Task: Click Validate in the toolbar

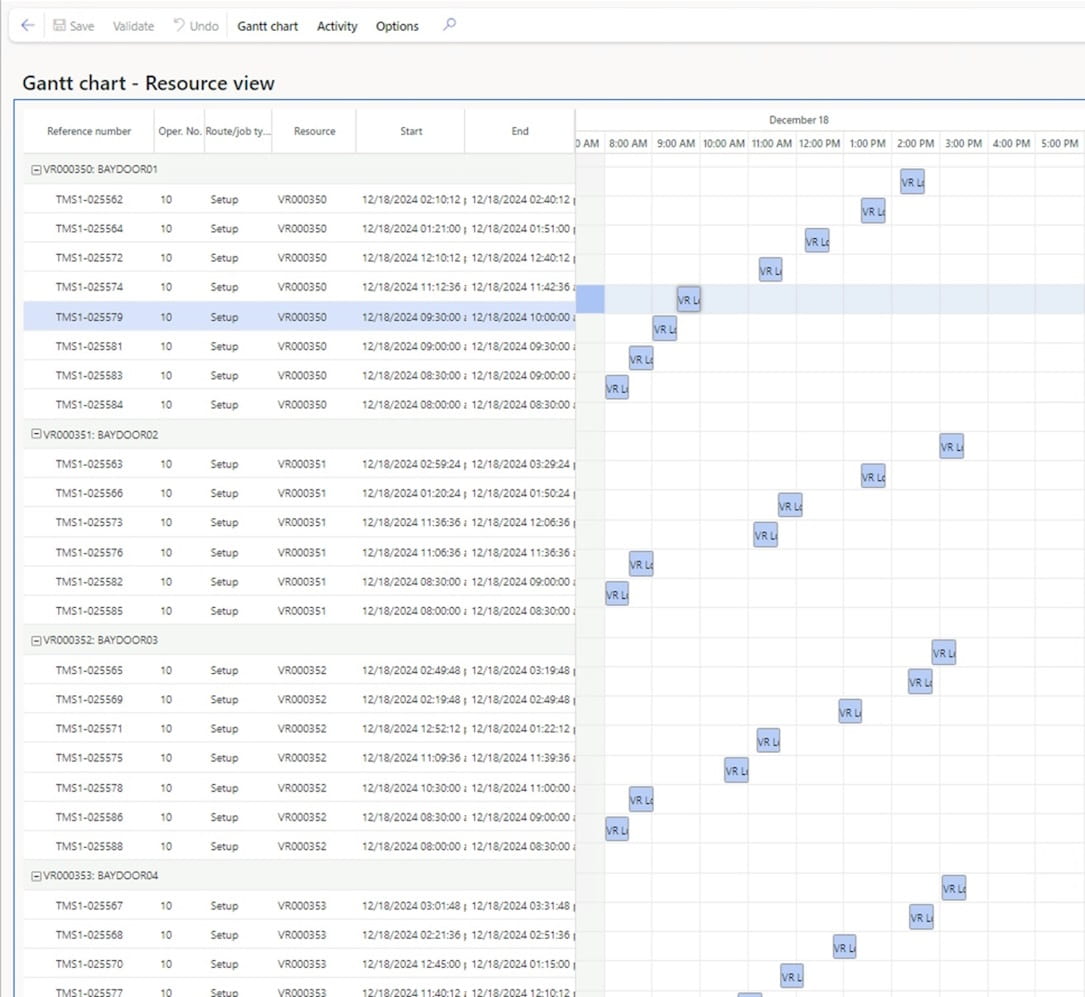Action: click(x=133, y=26)
